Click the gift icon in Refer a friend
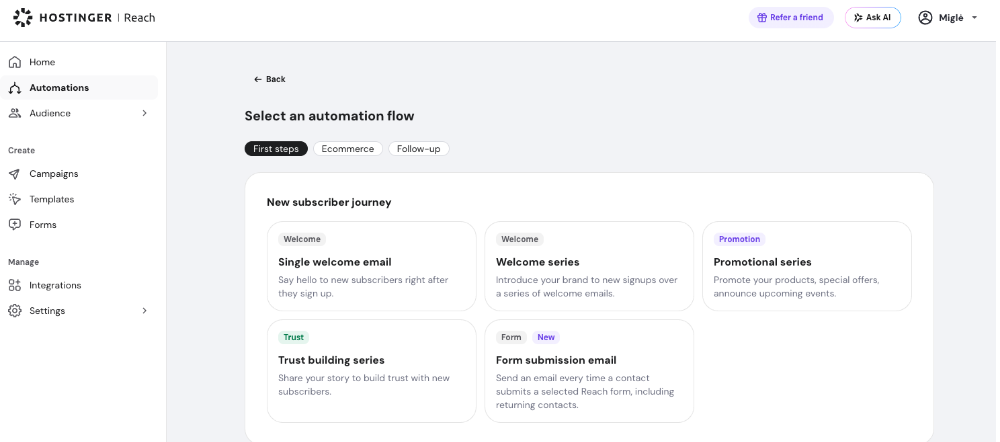The width and height of the screenshot is (1000, 442). click(x=761, y=18)
